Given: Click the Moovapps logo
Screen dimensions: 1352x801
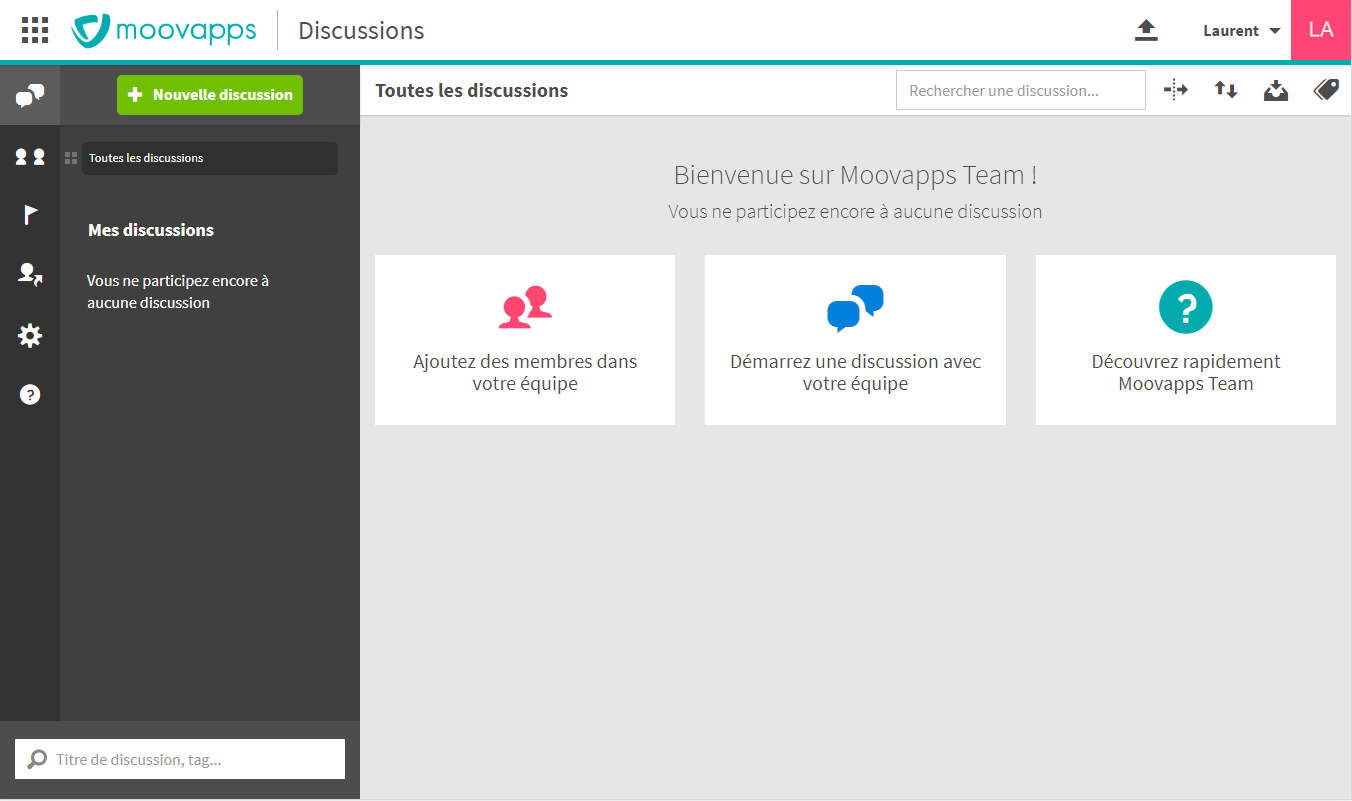Looking at the screenshot, I should pyautogui.click(x=164, y=30).
